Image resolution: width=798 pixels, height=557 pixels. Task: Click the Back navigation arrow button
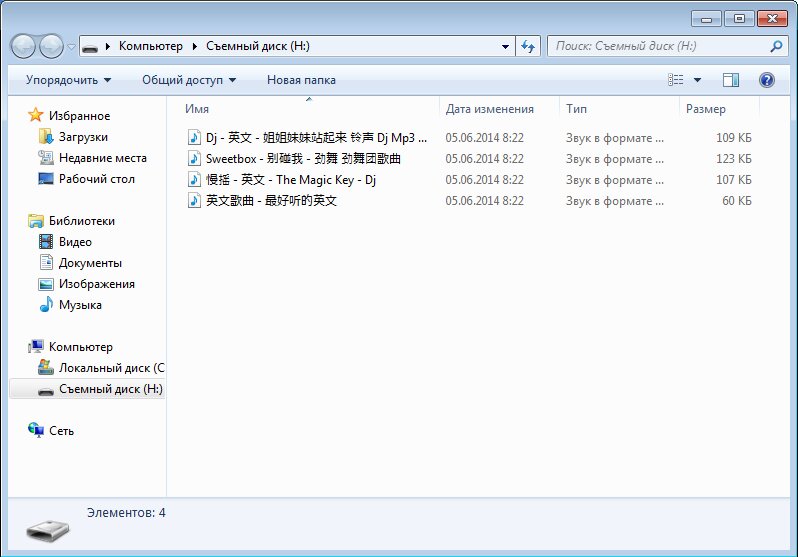23,47
